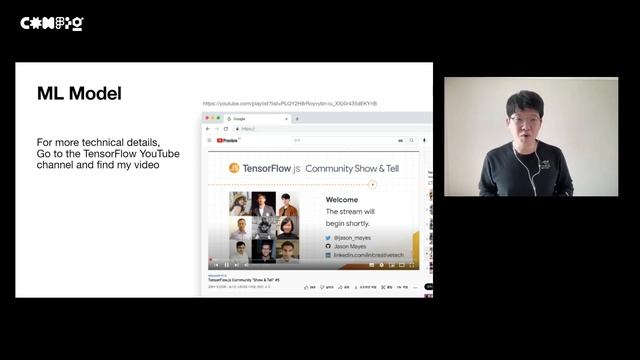The width and height of the screenshot is (640, 360).
Task: Click the Twitter icon beside @jason_mayes
Action: (x=328, y=238)
